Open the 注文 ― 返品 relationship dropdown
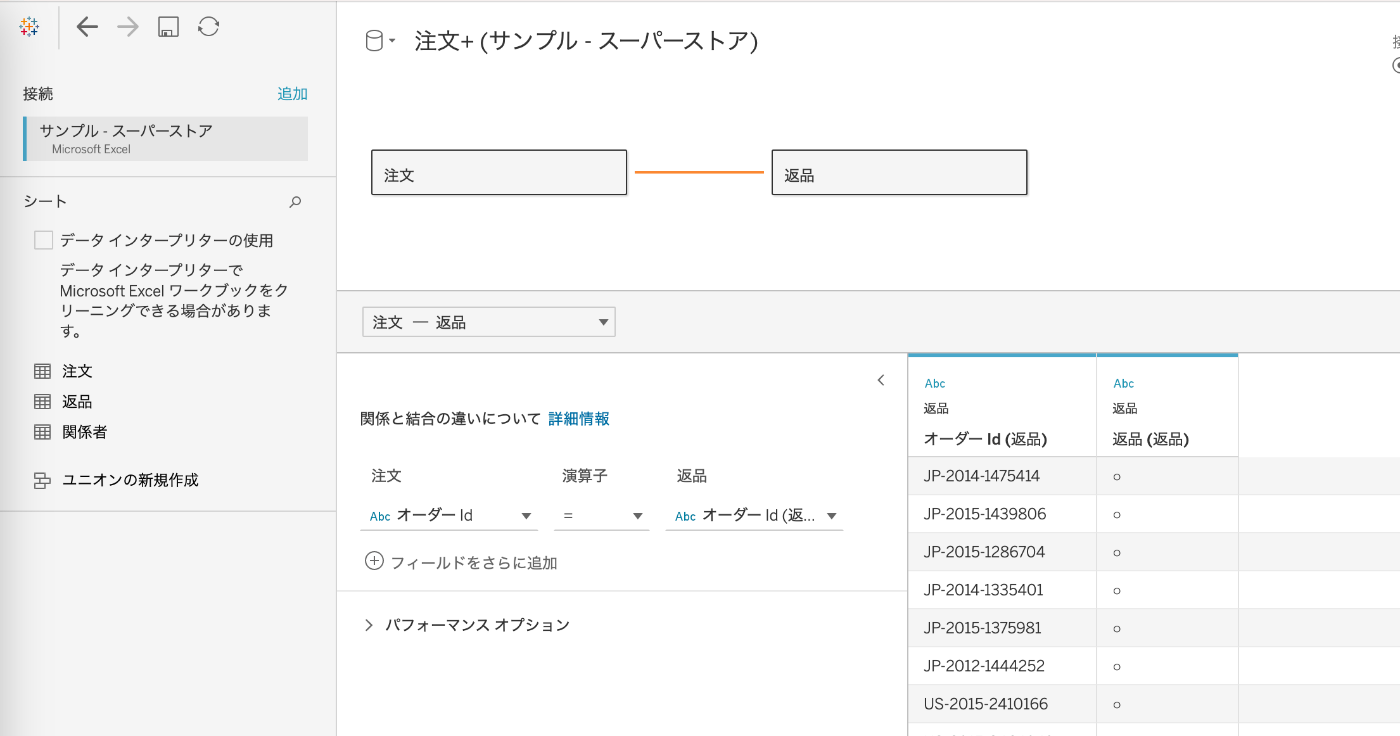 (489, 322)
